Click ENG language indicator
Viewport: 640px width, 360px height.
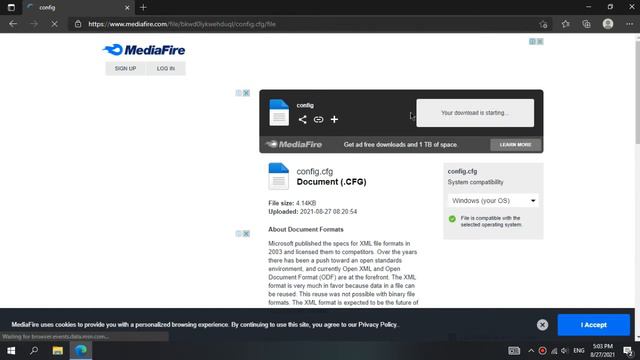(x=579, y=351)
